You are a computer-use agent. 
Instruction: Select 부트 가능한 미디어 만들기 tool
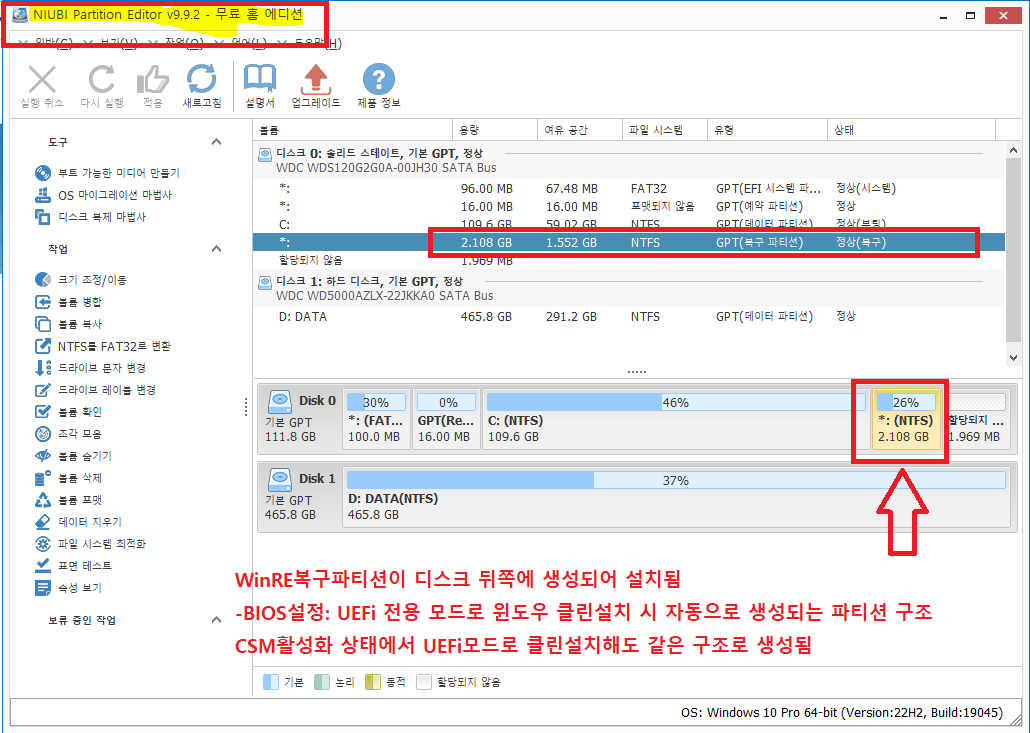tap(107, 173)
